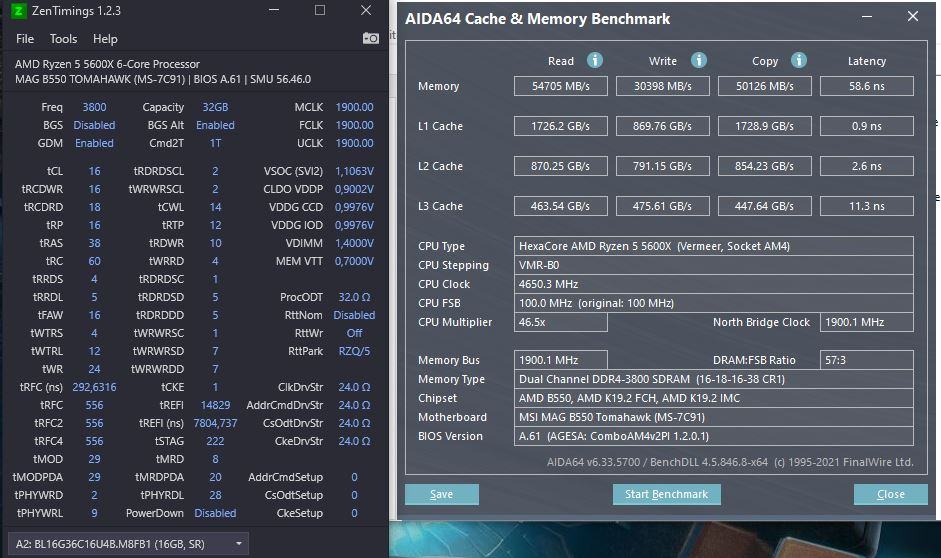Maximize the ZenTimings window
Image resolution: width=941 pixels, height=558 pixels.
click(x=320, y=10)
